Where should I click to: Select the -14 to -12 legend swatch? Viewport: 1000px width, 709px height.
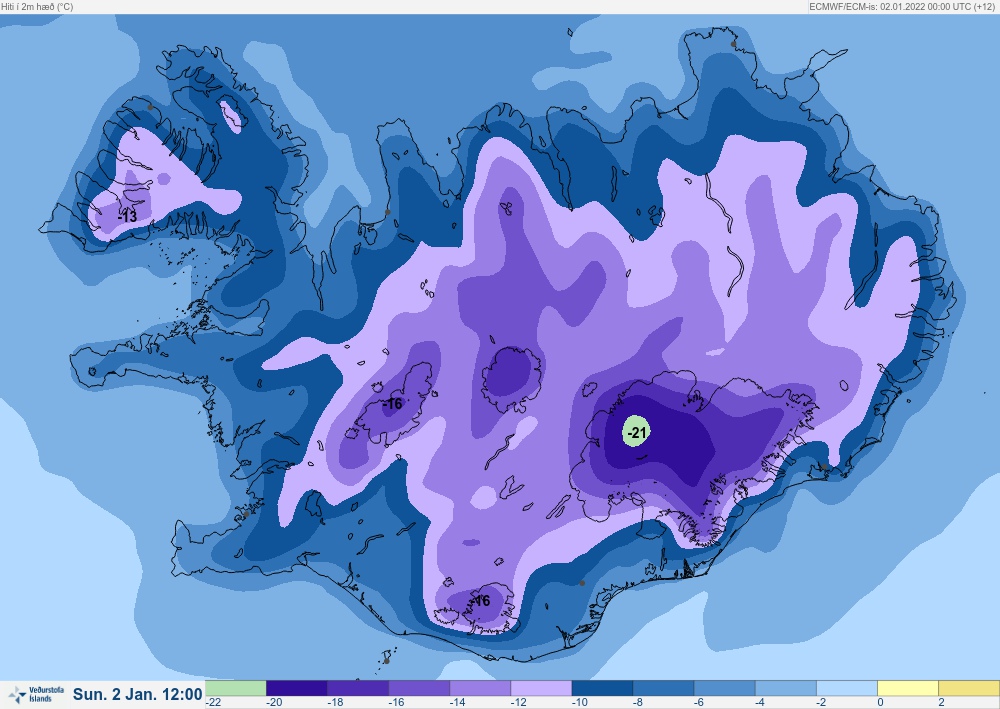pyautogui.click(x=480, y=688)
